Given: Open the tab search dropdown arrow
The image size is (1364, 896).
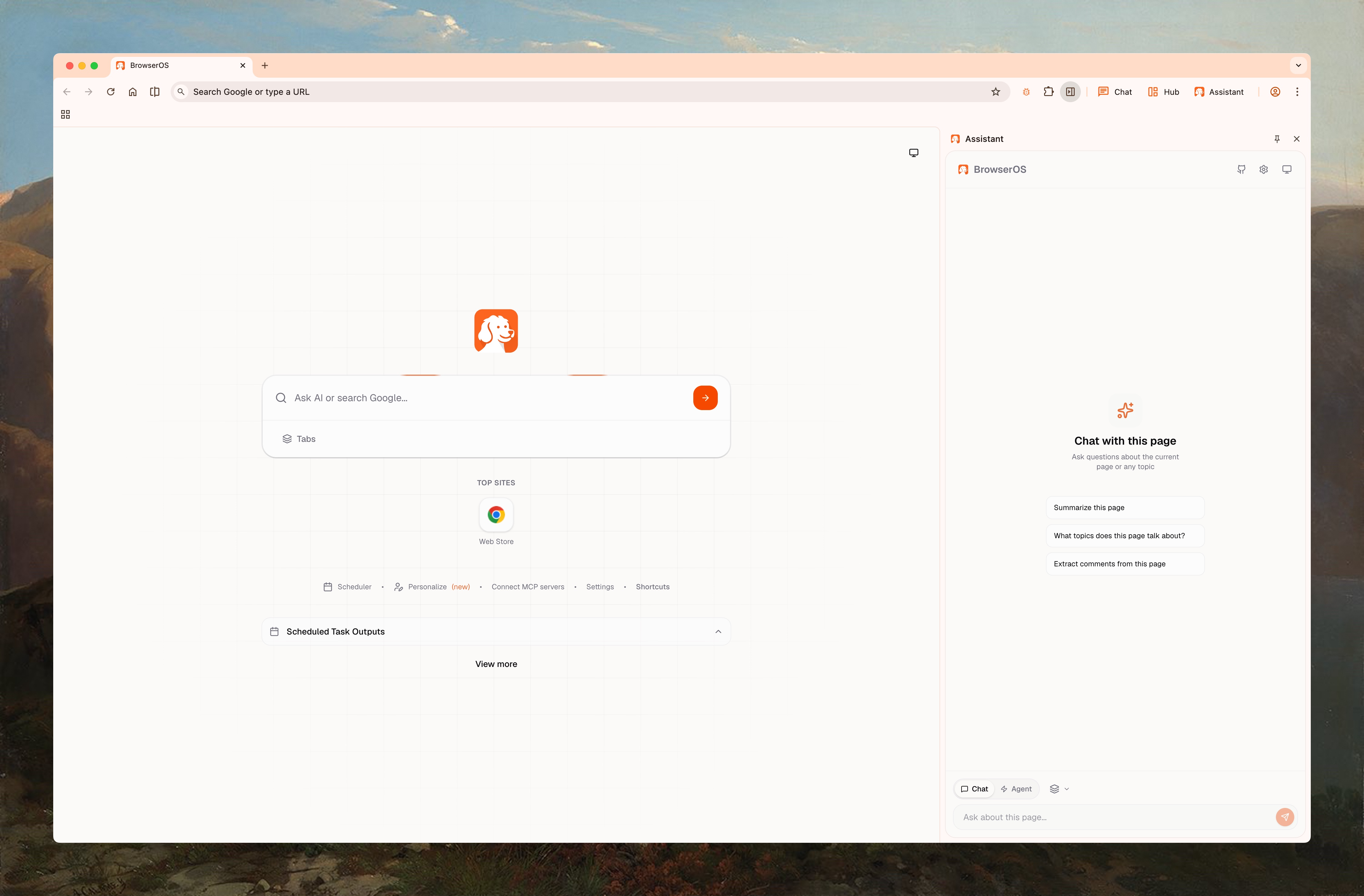Looking at the screenshot, I should pyautogui.click(x=1298, y=65).
